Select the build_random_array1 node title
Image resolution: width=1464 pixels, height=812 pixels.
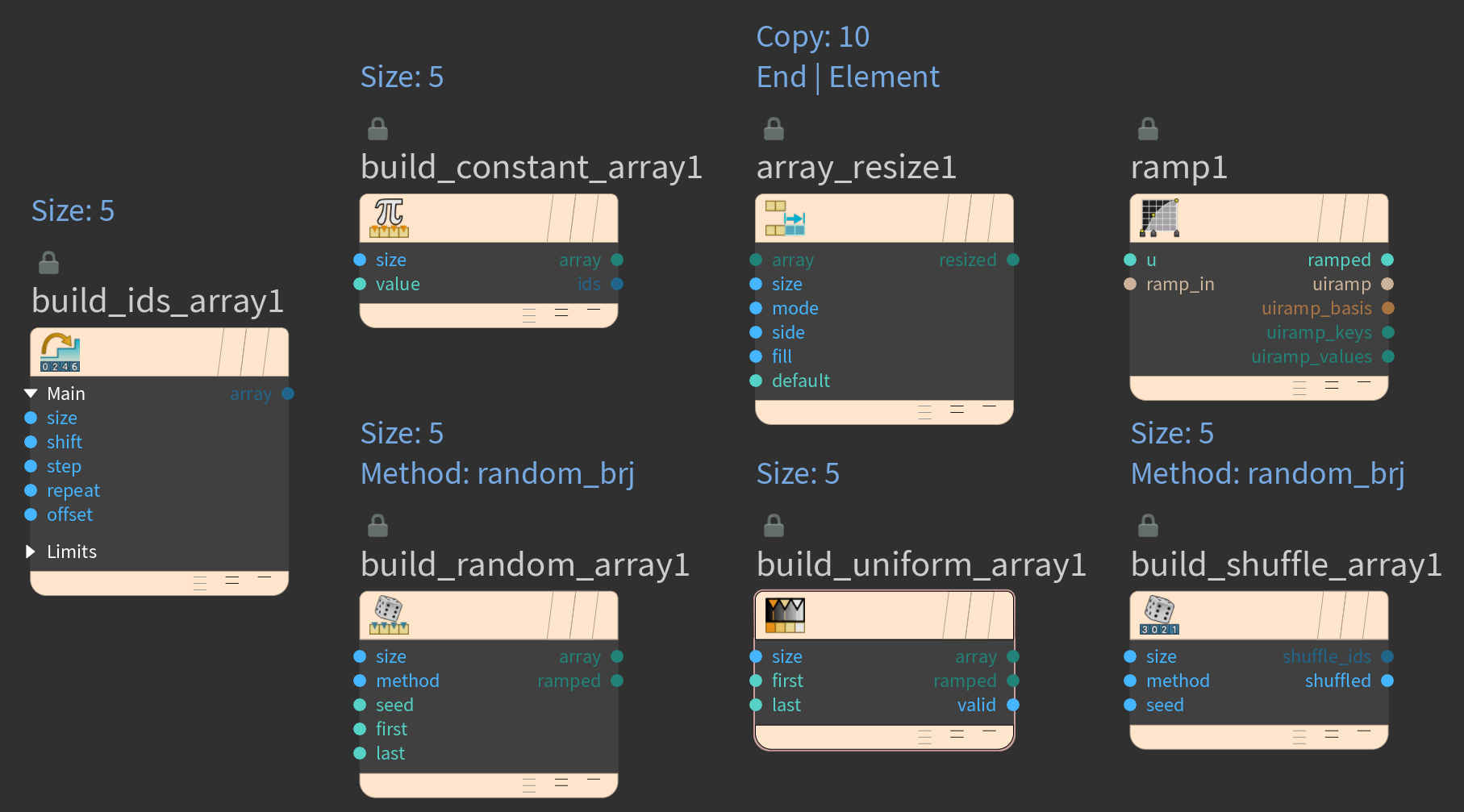[525, 564]
